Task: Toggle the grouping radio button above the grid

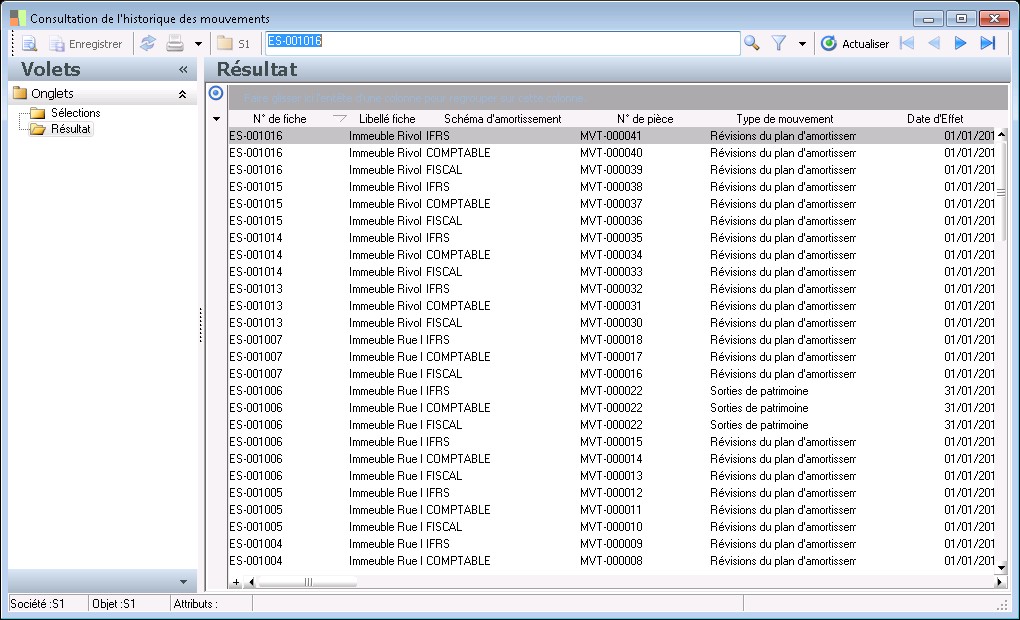Action: 215,93
